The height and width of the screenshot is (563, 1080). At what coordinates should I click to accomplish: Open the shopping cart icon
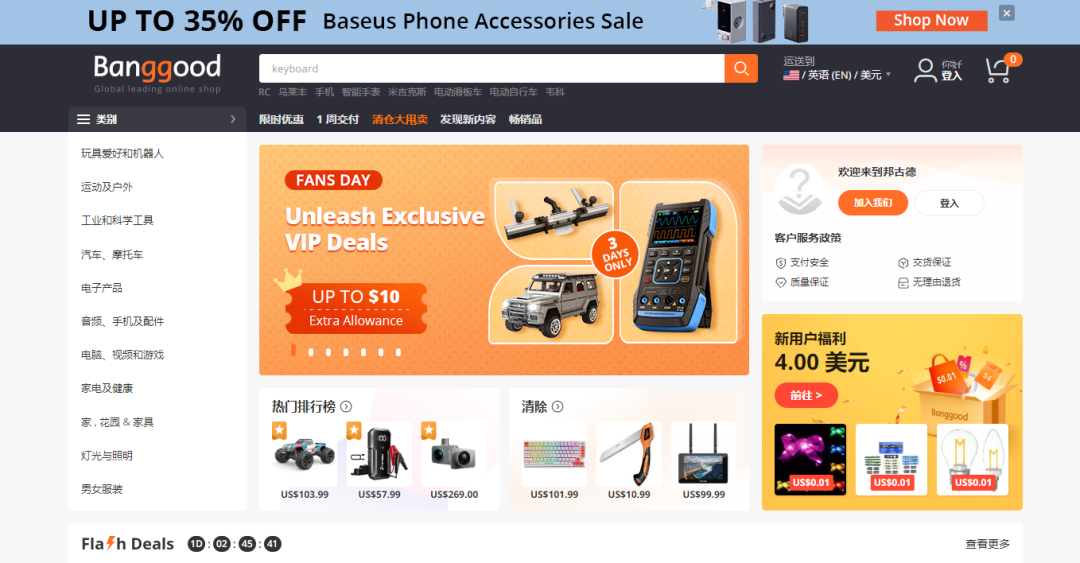pos(997,70)
